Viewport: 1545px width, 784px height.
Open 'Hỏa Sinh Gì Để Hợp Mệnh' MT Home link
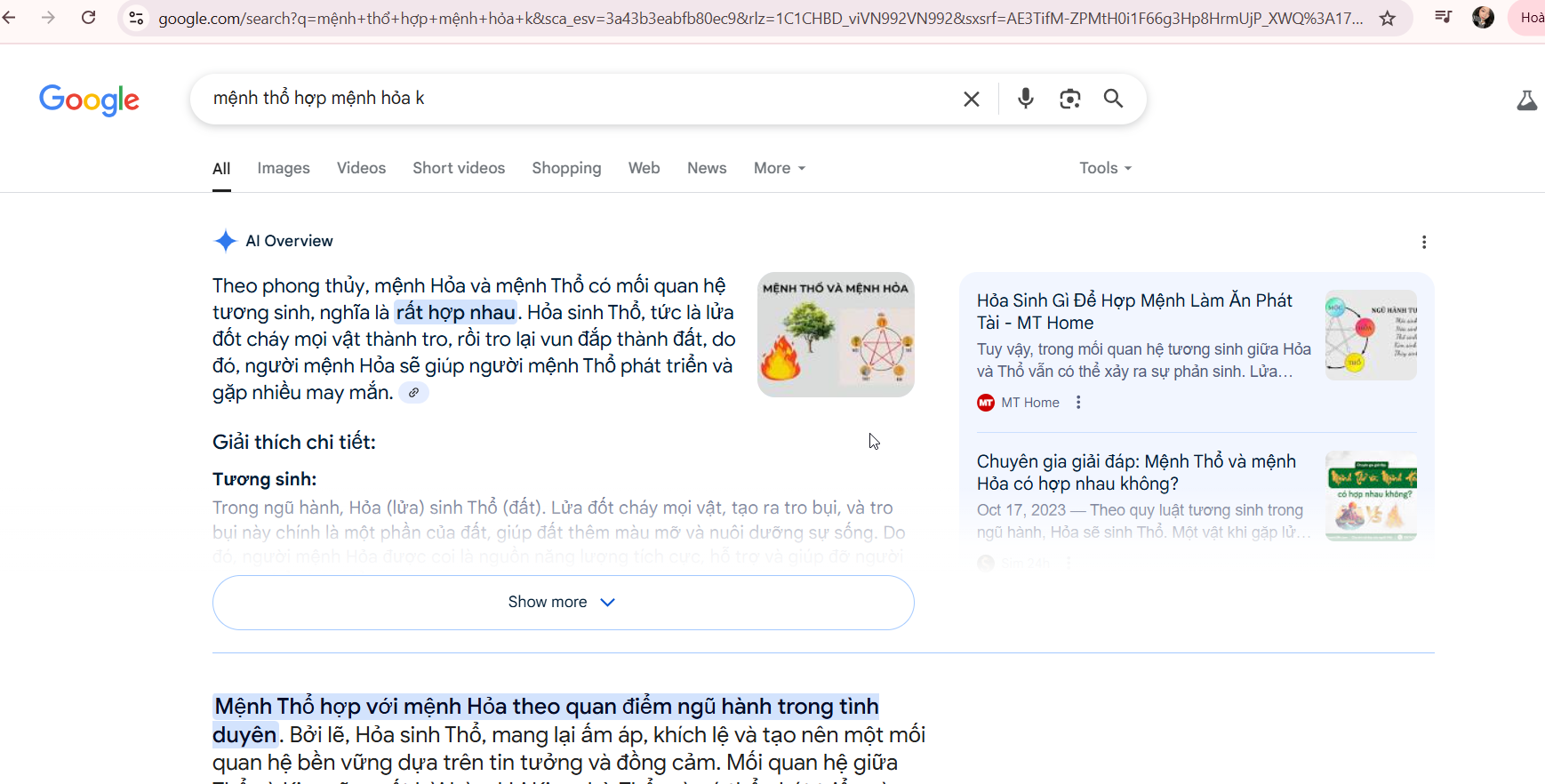click(1134, 312)
